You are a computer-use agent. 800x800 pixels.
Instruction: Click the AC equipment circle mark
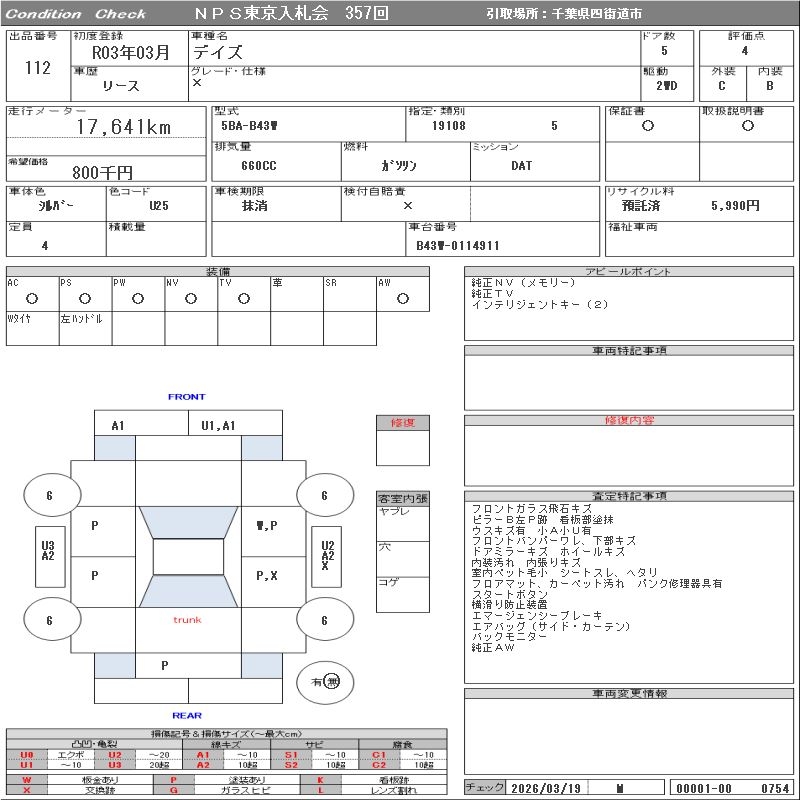32,298
